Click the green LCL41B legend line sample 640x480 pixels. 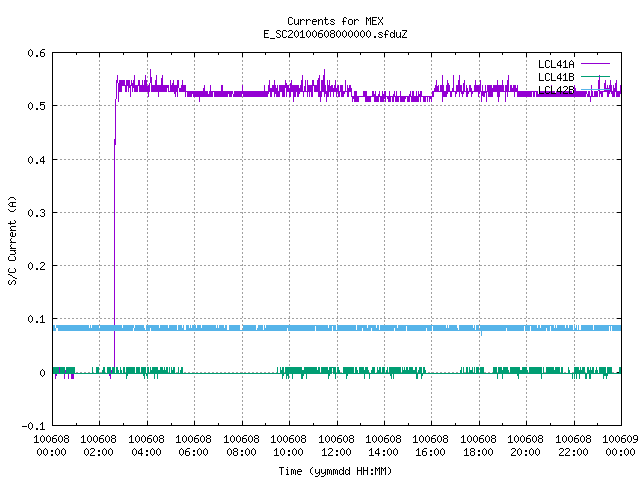point(595,77)
